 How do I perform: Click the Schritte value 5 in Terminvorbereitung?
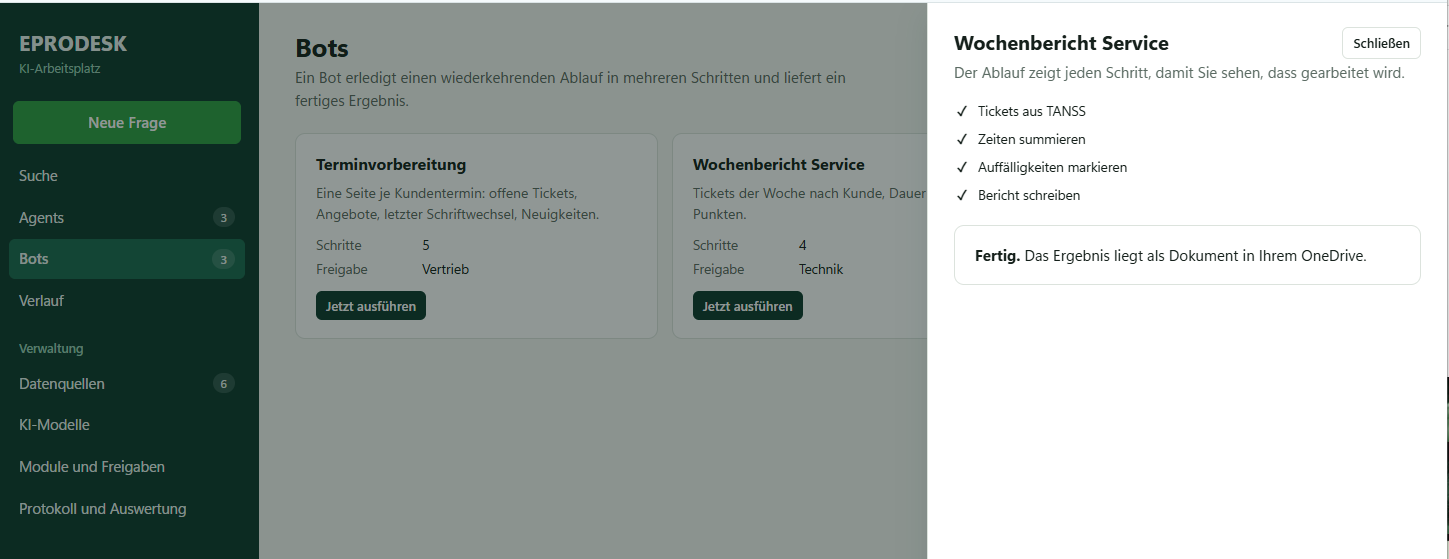tap(426, 245)
